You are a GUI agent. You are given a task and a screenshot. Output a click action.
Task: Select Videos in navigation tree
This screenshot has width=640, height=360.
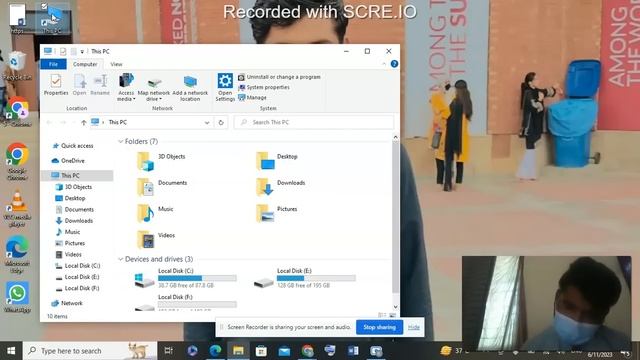pyautogui.click(x=69, y=254)
